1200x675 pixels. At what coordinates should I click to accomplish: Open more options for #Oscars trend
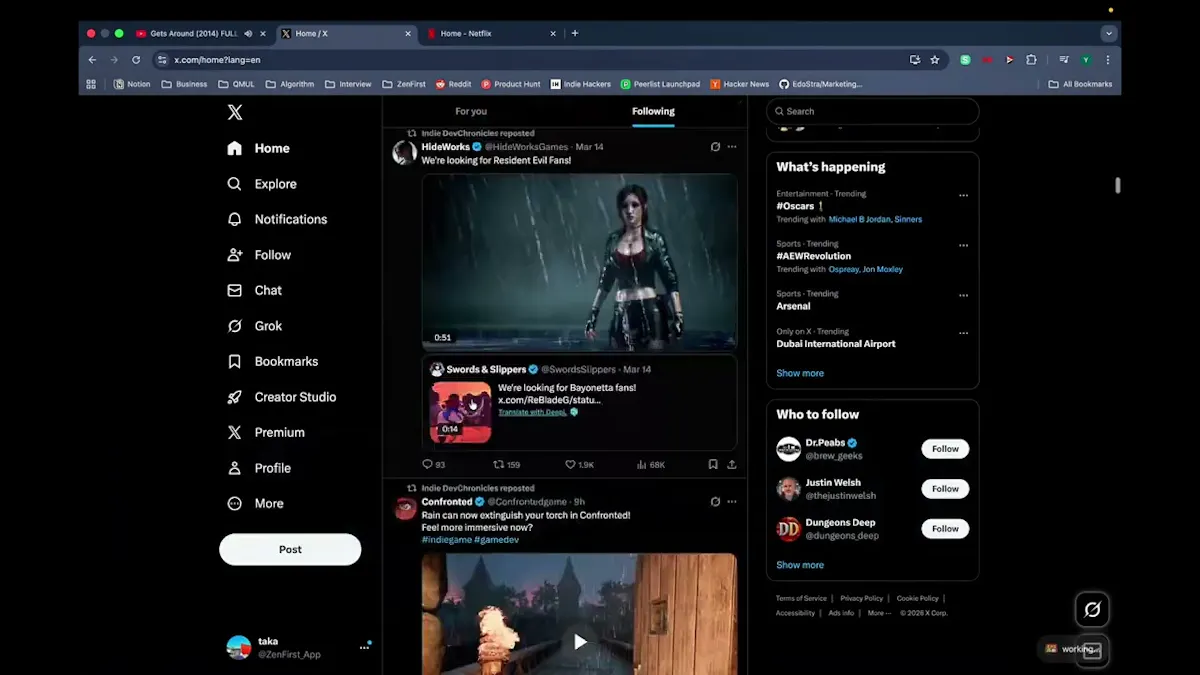(963, 196)
